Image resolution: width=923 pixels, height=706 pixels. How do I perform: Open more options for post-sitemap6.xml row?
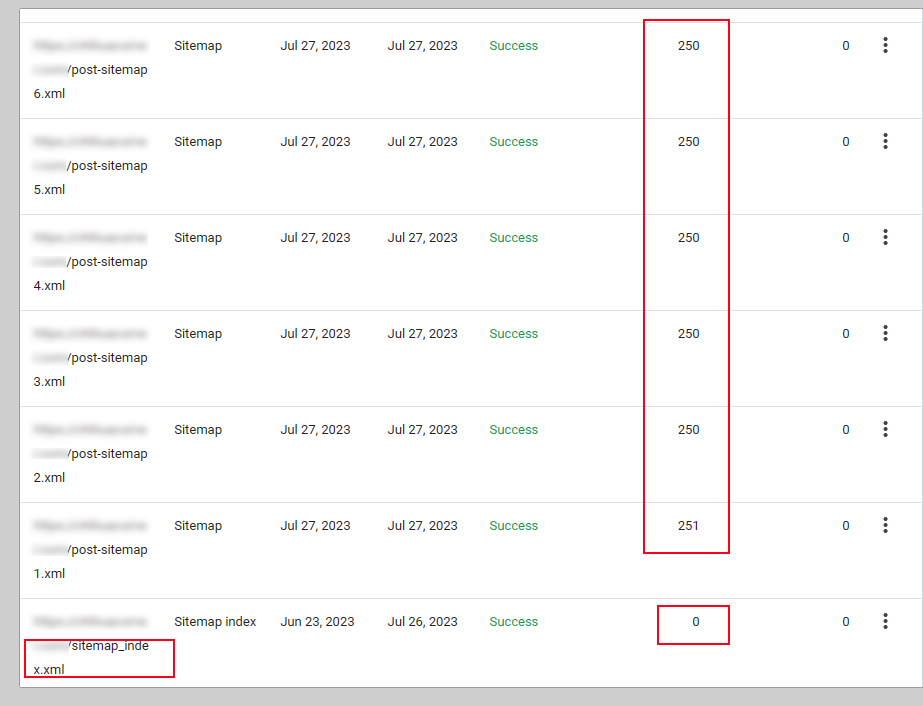point(885,46)
